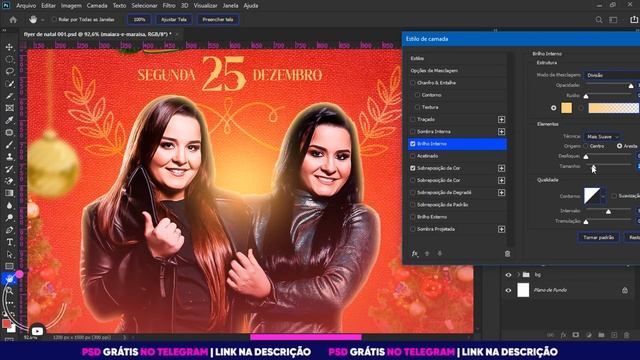Click plus icon beside Sobreposição de Degradê

point(501,192)
